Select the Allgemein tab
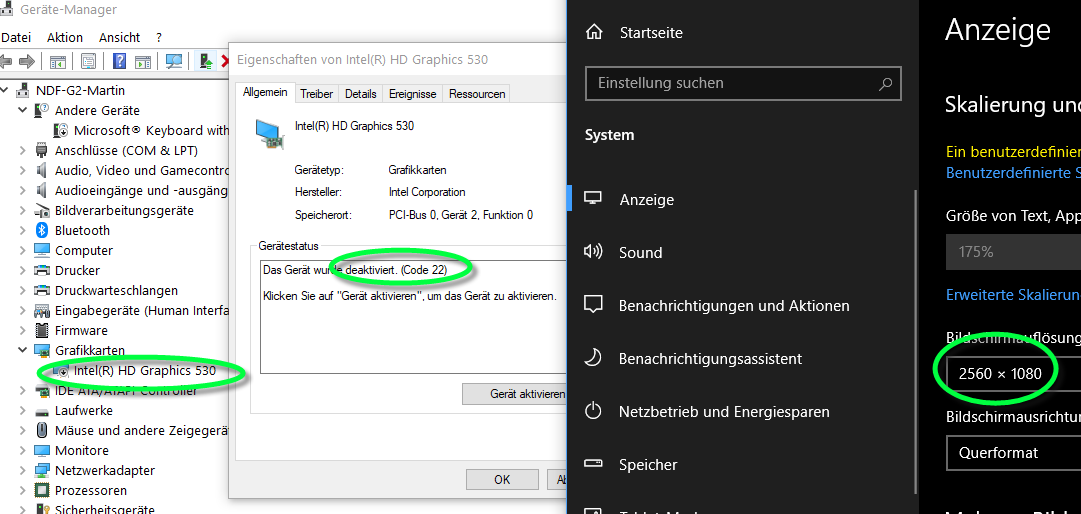The height and width of the screenshot is (514, 1081). (265, 92)
